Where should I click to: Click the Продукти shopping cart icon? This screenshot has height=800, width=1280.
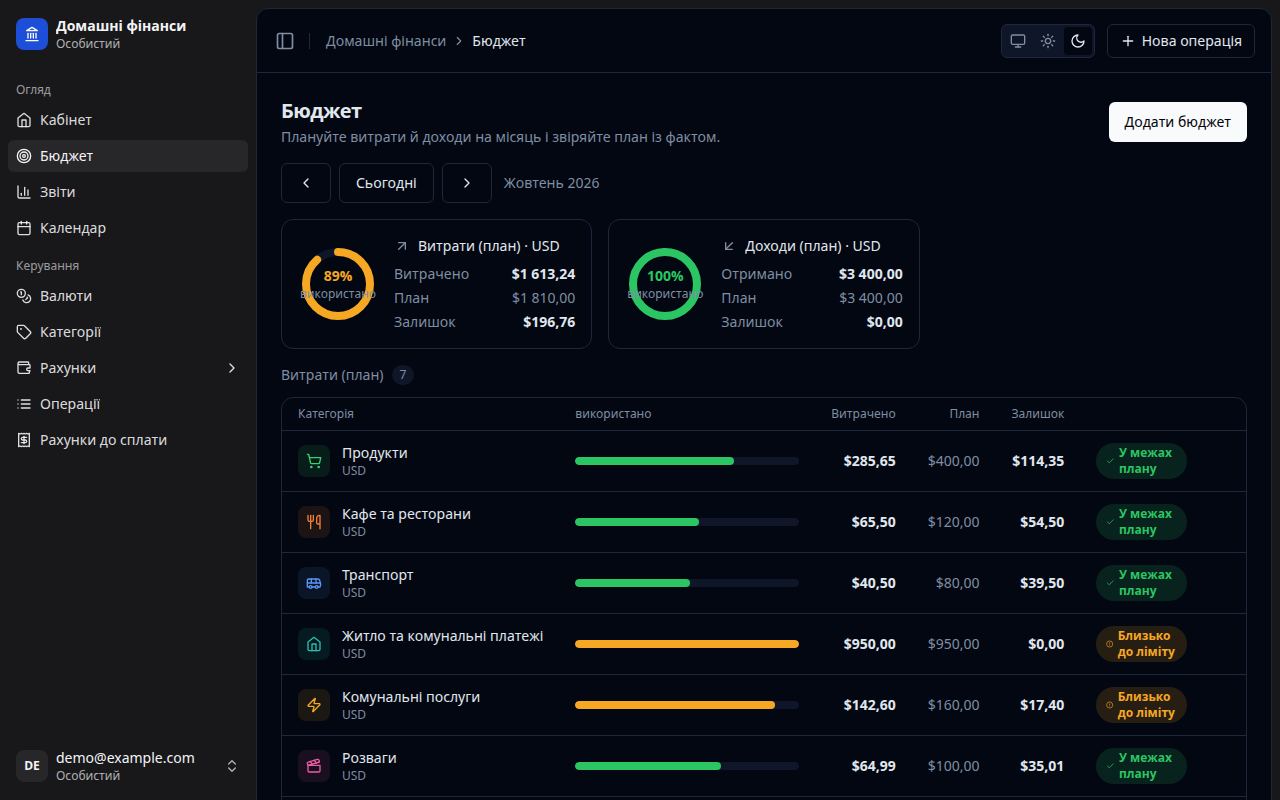[x=314, y=461]
